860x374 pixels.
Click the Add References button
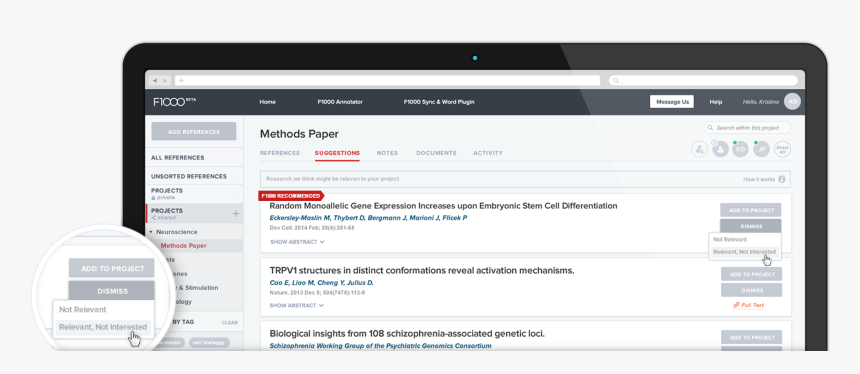[x=194, y=132]
